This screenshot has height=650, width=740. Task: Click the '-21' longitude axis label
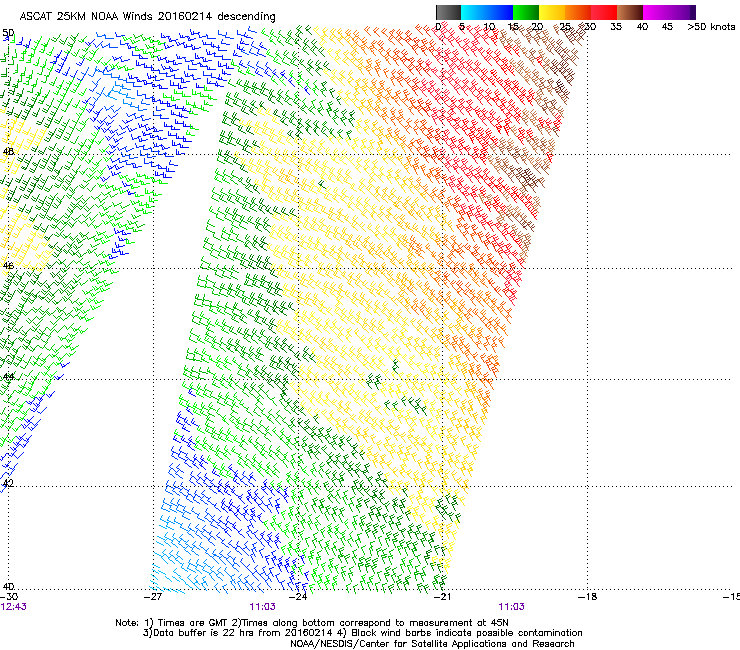442,597
